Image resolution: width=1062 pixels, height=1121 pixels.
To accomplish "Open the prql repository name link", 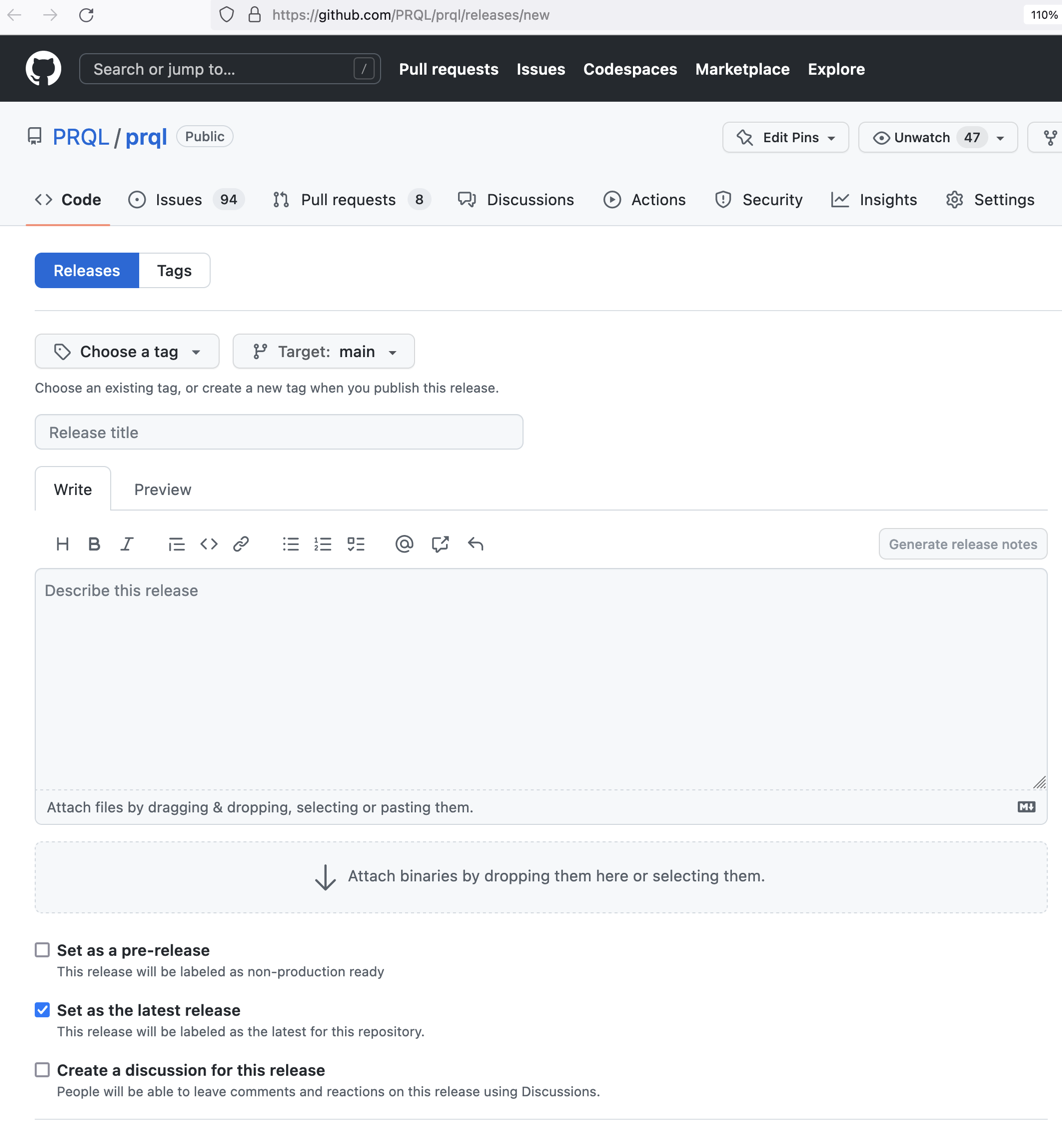I will (146, 137).
